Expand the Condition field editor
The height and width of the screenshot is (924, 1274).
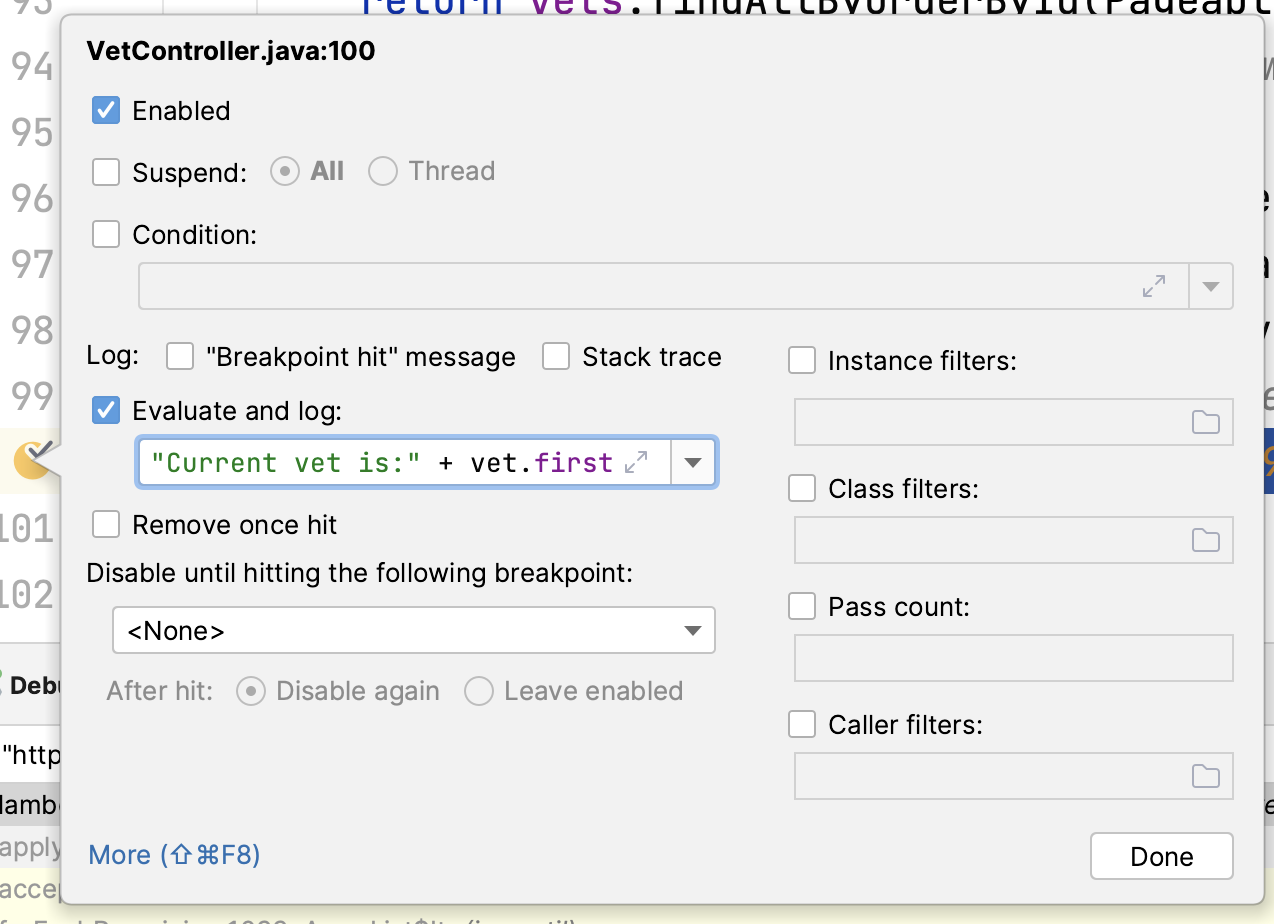(1154, 286)
